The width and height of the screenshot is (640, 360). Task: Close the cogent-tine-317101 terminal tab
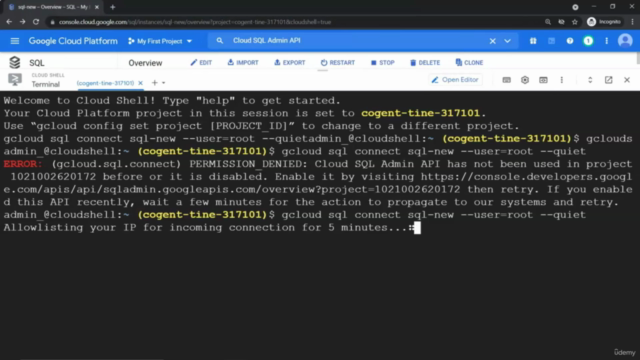coord(140,83)
